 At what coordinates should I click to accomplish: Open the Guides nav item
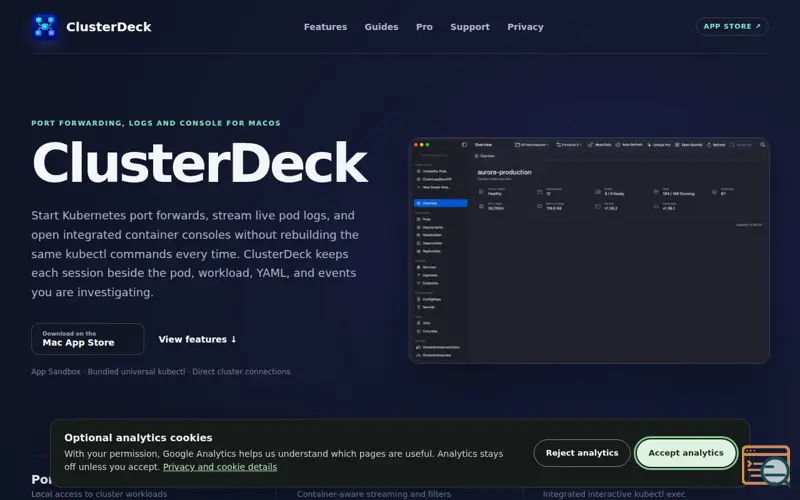click(381, 27)
